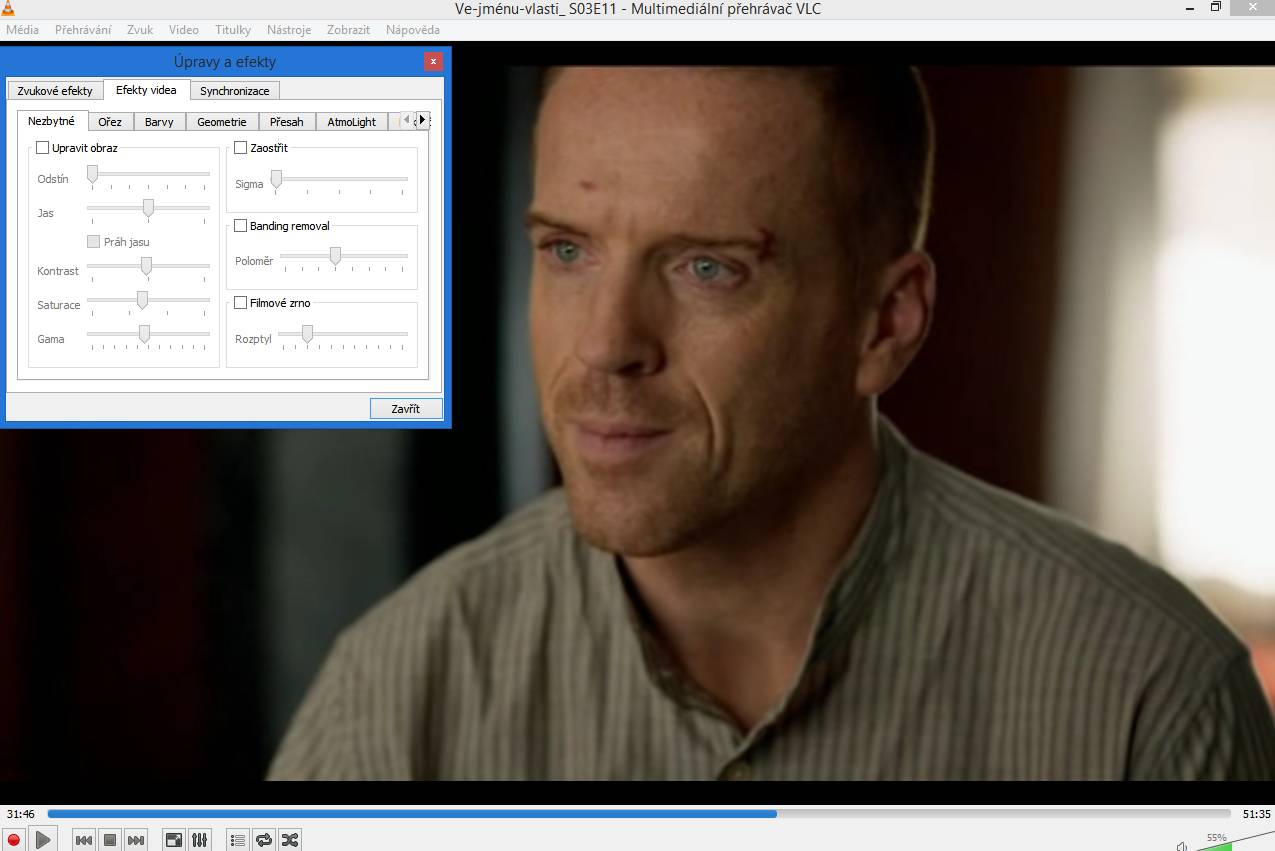Toggle shuffle random playback icon

pos(290,840)
